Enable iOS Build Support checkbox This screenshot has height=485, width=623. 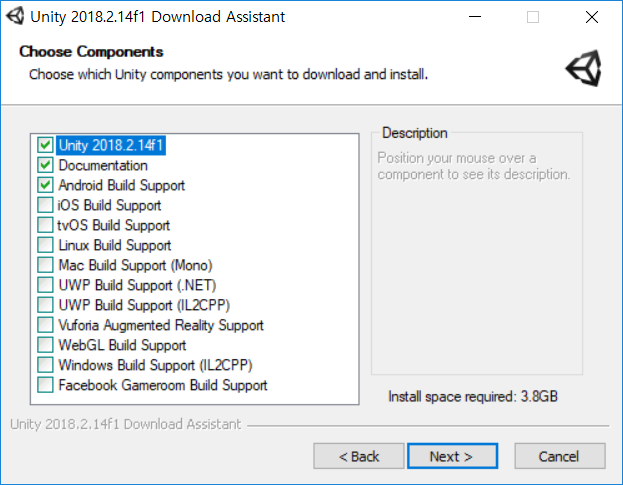(45, 205)
